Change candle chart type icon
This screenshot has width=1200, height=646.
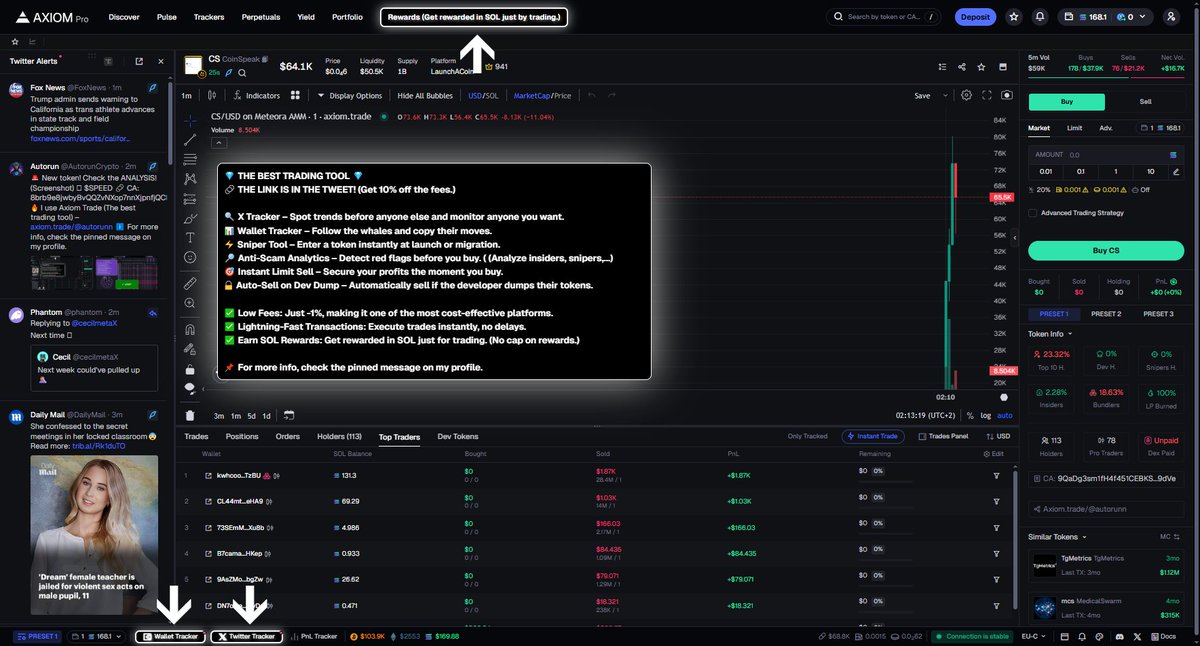[211, 95]
